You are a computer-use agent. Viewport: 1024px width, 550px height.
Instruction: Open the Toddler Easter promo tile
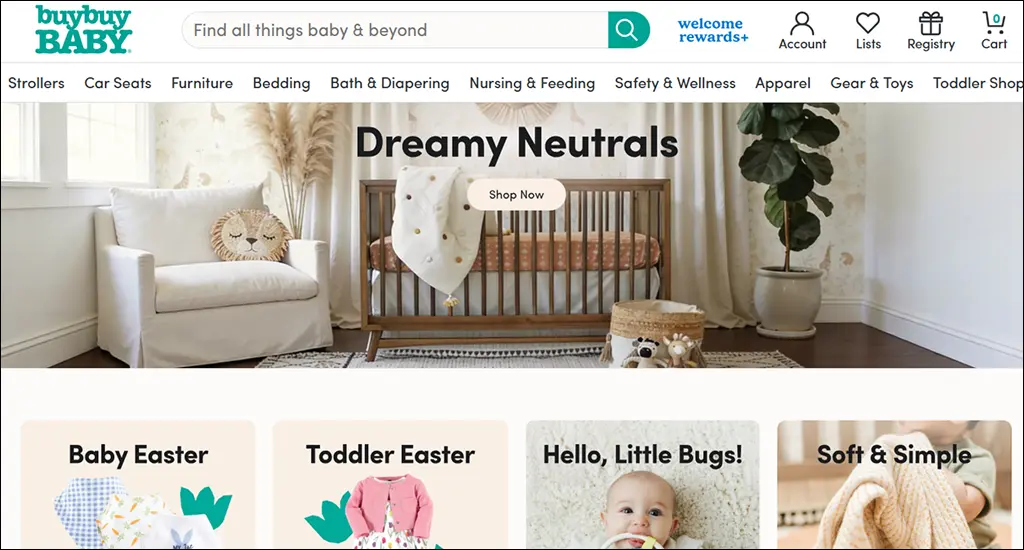[391, 484]
